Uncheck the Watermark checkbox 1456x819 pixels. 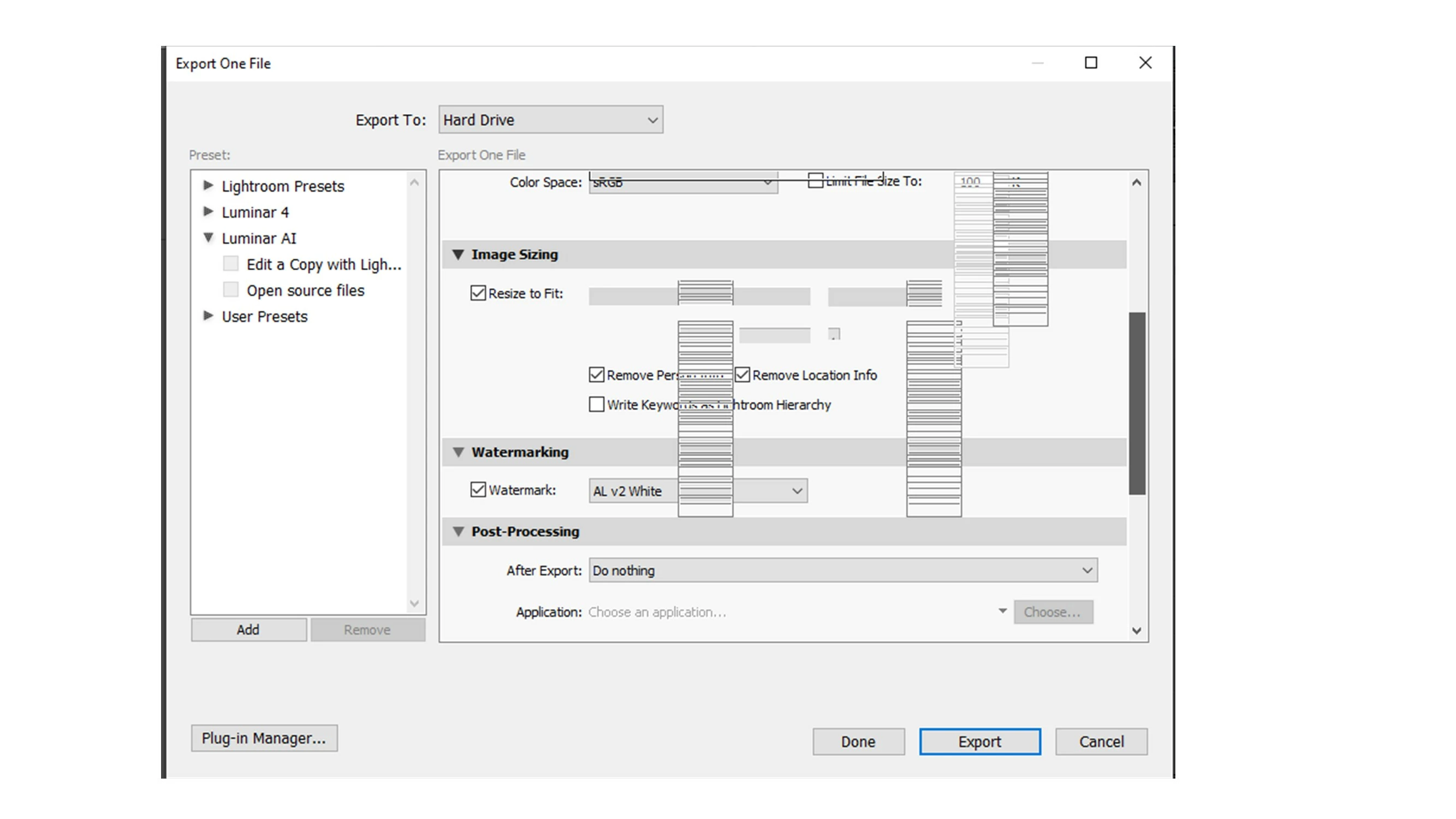click(x=478, y=489)
